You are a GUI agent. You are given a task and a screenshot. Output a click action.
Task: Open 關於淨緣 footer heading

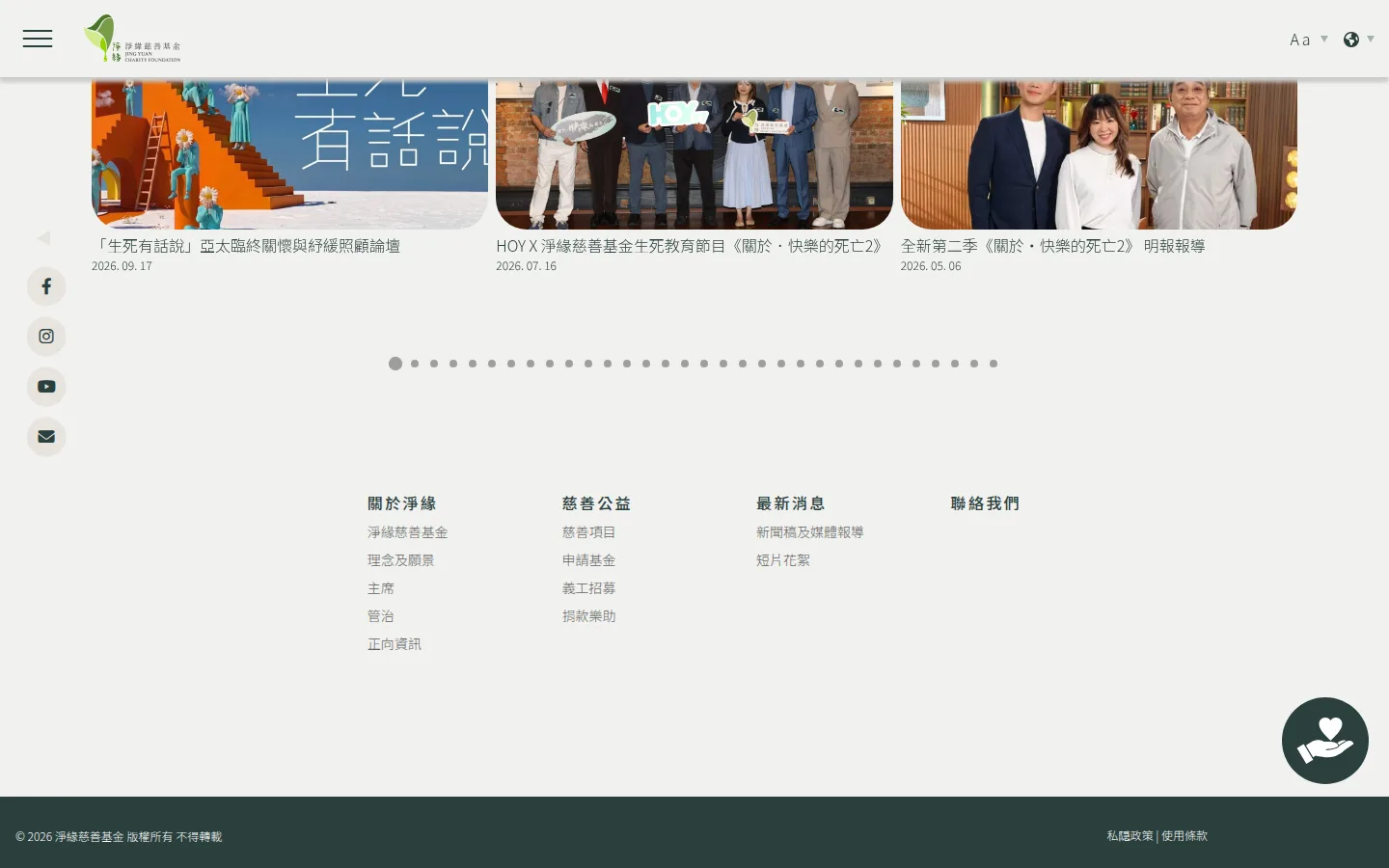point(402,503)
